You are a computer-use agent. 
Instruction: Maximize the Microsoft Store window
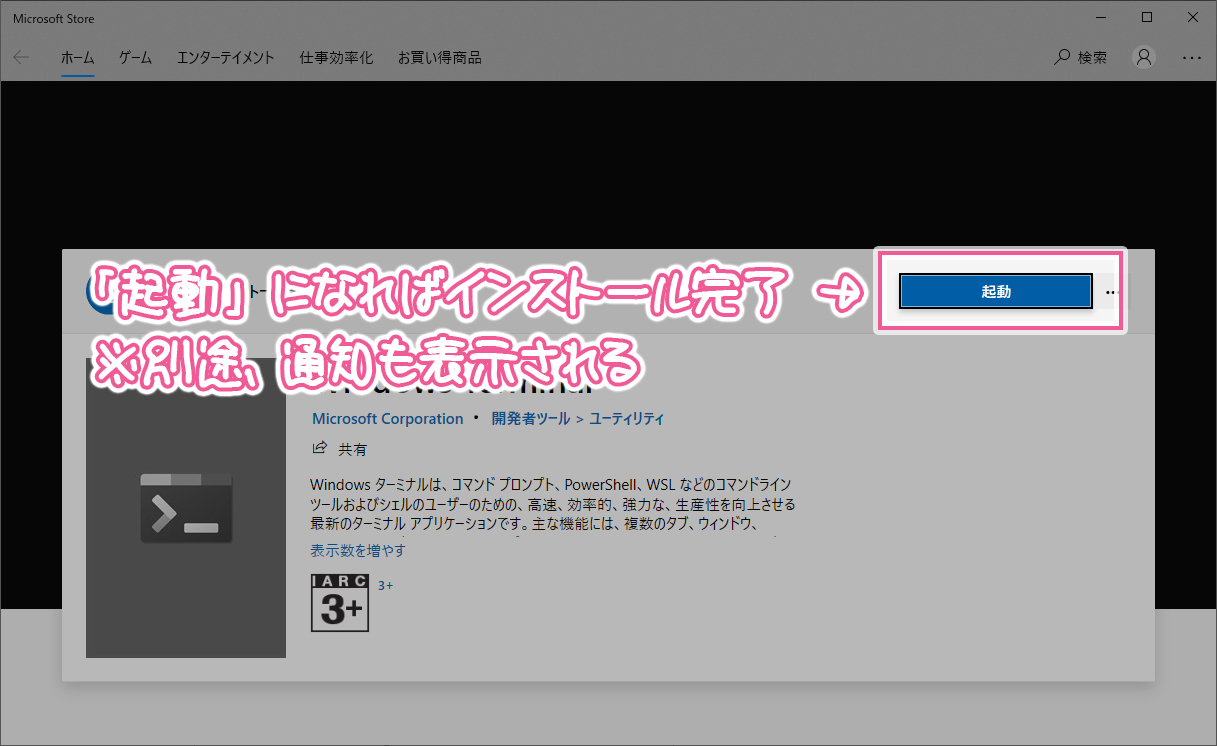click(1147, 17)
